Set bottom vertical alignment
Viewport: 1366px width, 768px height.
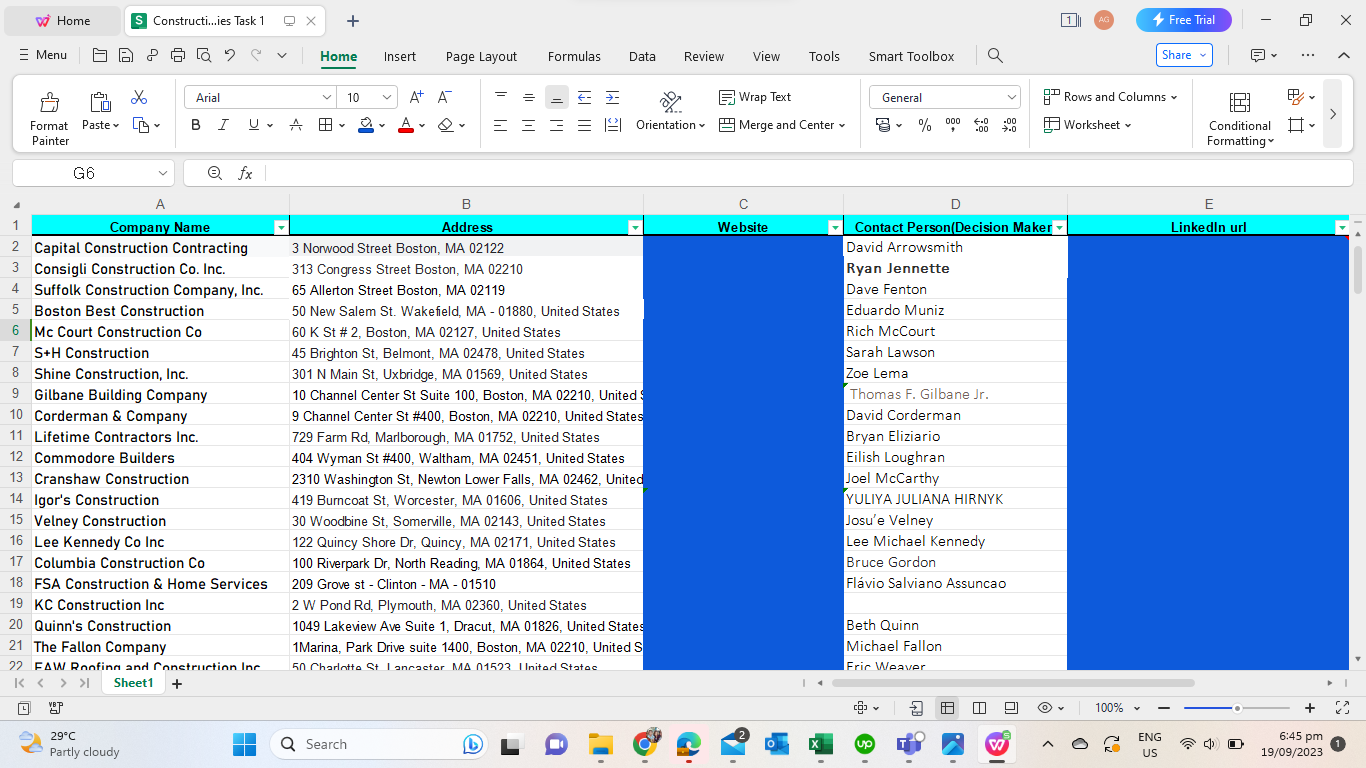(x=557, y=97)
